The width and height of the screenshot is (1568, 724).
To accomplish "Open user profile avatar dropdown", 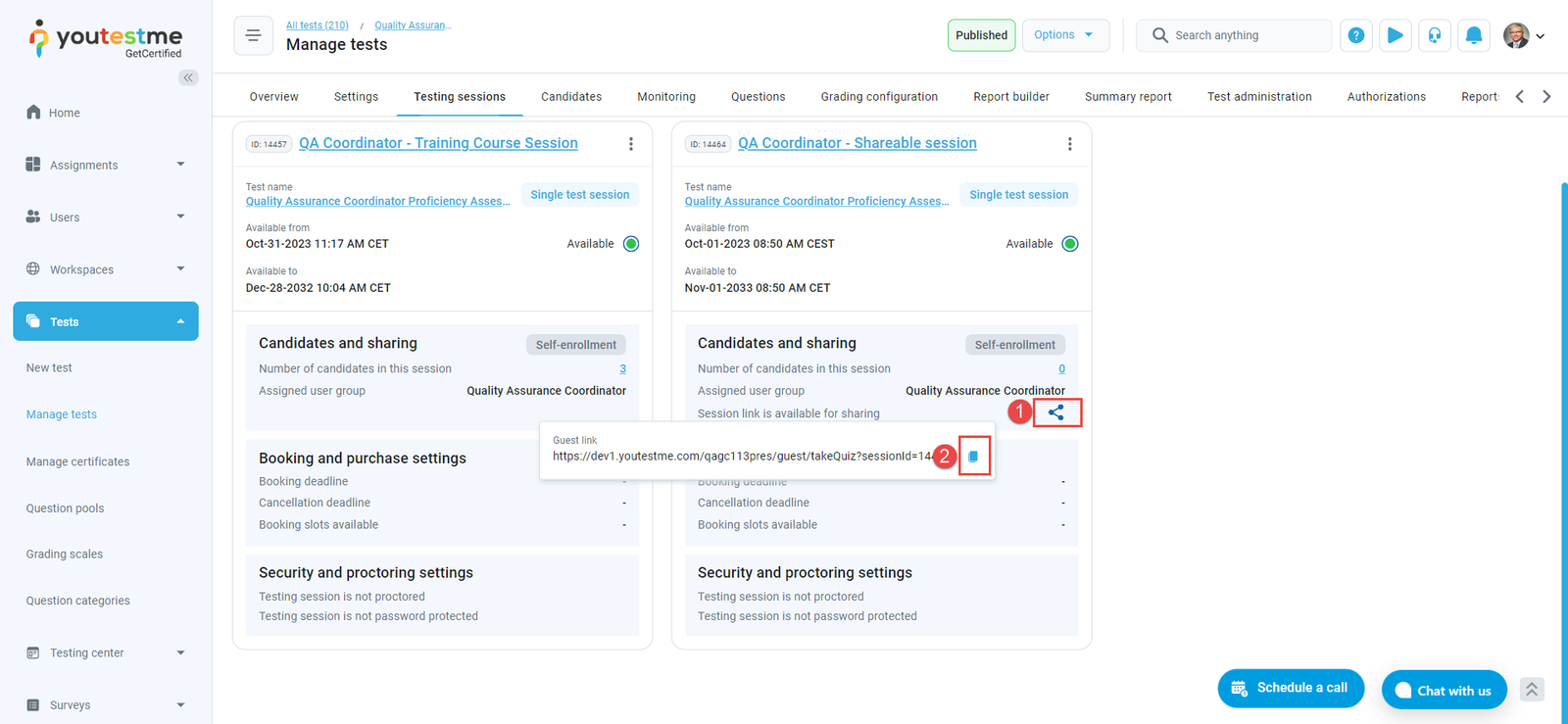I will click(1523, 35).
